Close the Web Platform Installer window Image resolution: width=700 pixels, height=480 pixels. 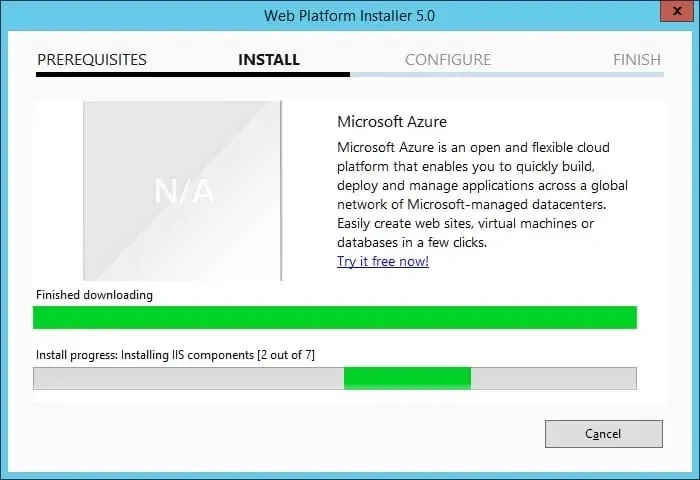pyautogui.click(x=677, y=11)
